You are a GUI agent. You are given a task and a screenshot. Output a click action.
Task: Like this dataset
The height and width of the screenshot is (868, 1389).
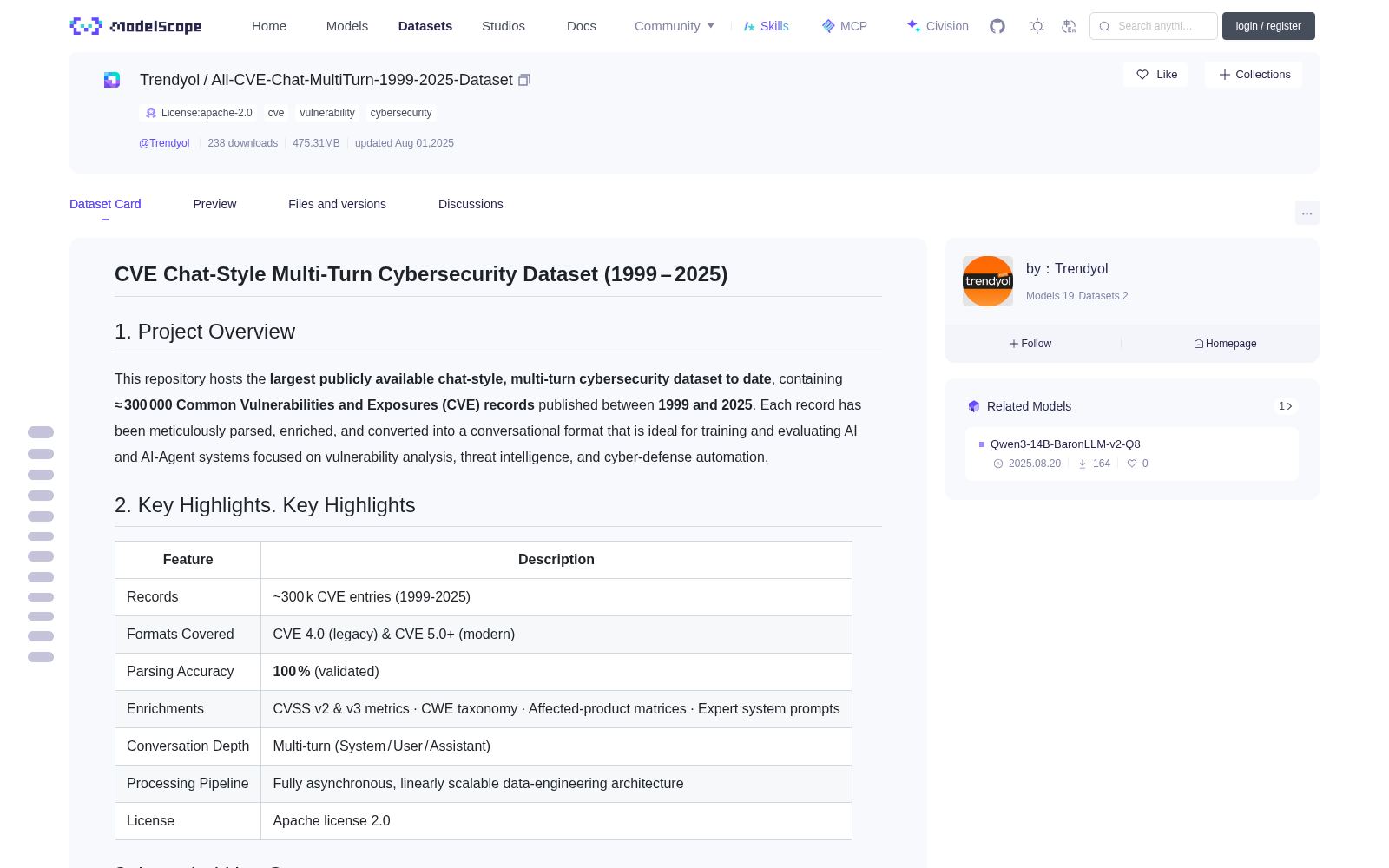coord(1156,75)
